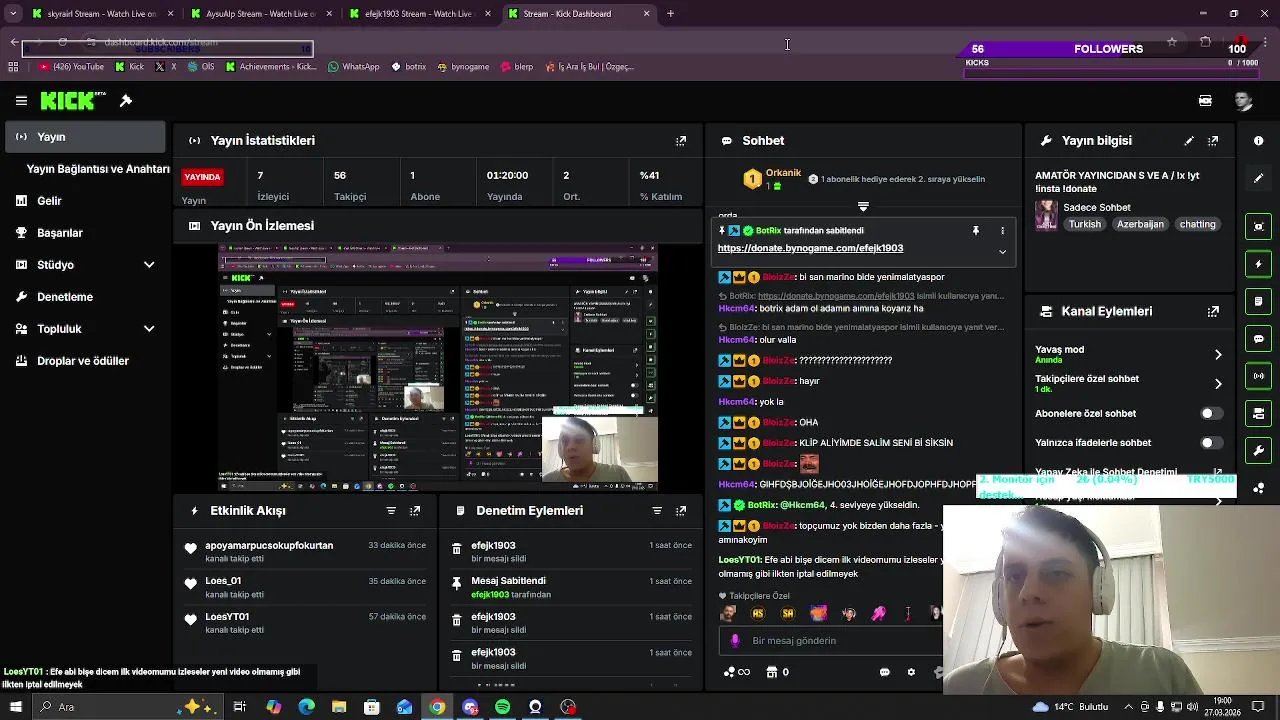The image size is (1280, 720).
Task: Pop out the Kanal Eylemleri panel
Action: click(1213, 311)
